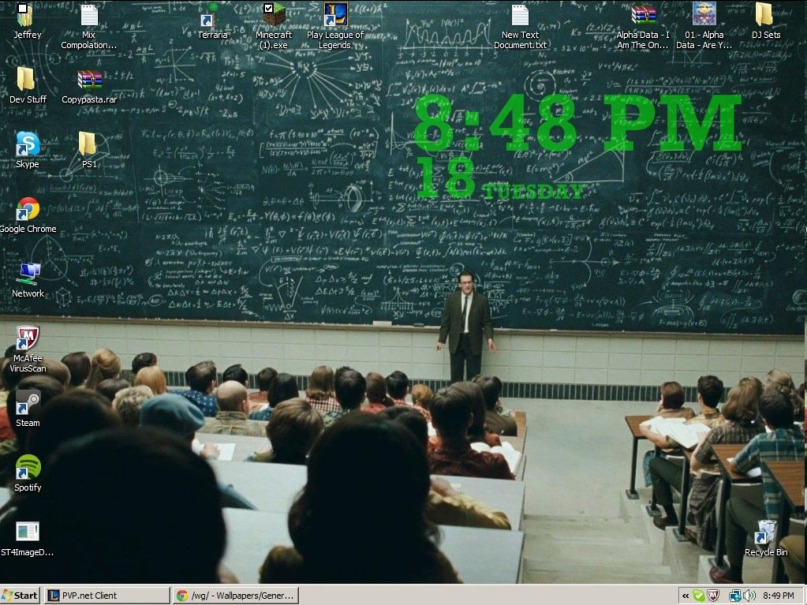807x605 pixels.
Task: Click the 8:48 PM desktop clock widget
Action: (x=577, y=123)
